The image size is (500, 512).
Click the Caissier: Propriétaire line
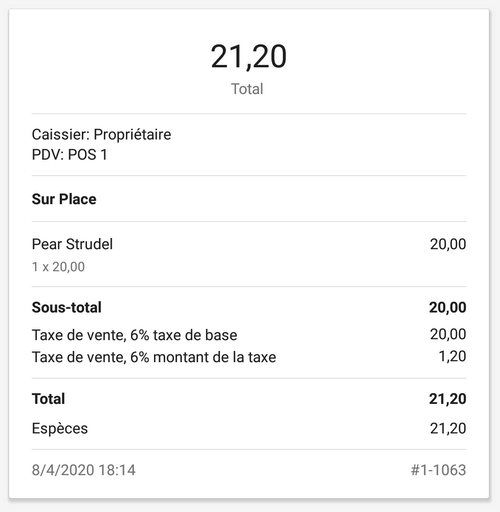pos(101,135)
